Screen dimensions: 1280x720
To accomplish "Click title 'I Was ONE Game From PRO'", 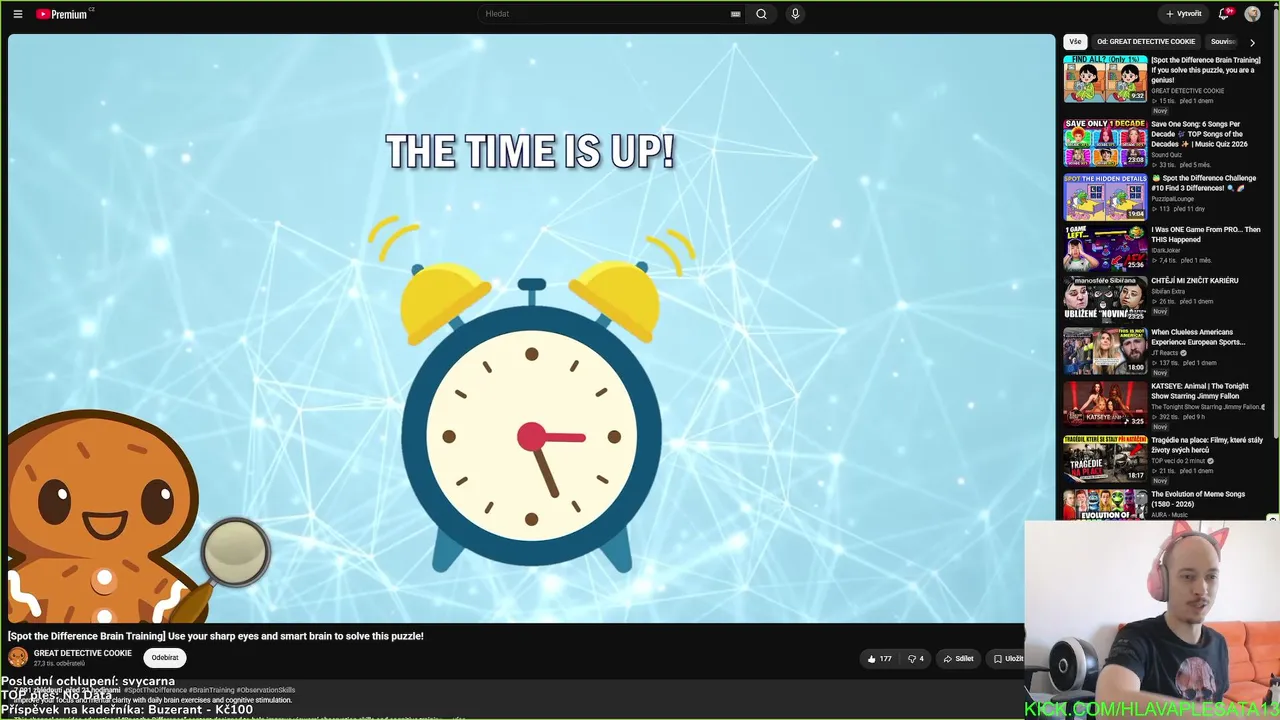I will 1206,235.
